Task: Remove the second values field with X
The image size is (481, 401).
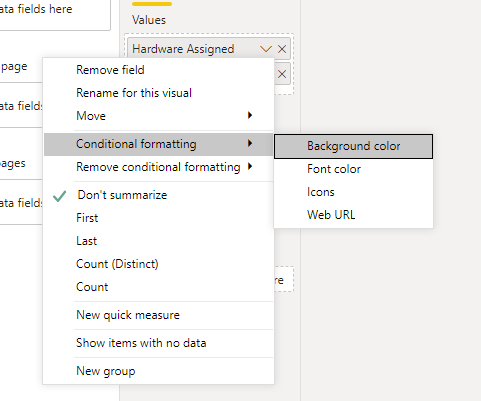Action: pos(282,74)
